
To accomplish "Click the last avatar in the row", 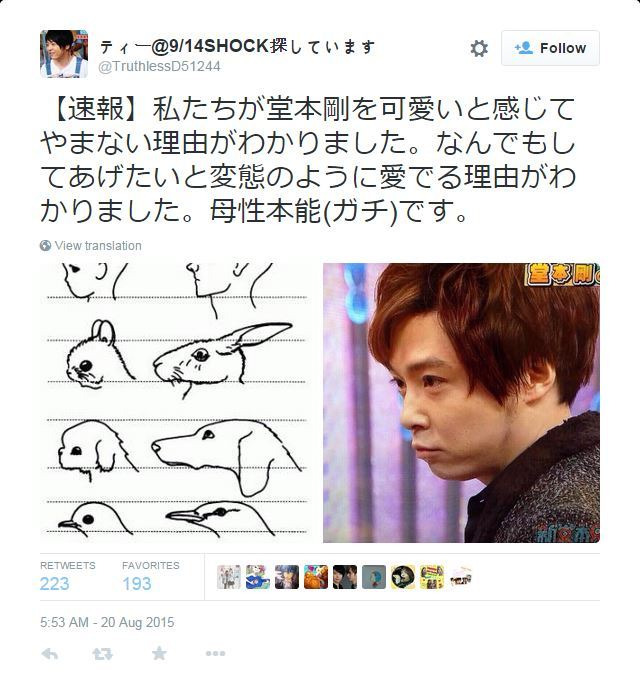I will 461,577.
